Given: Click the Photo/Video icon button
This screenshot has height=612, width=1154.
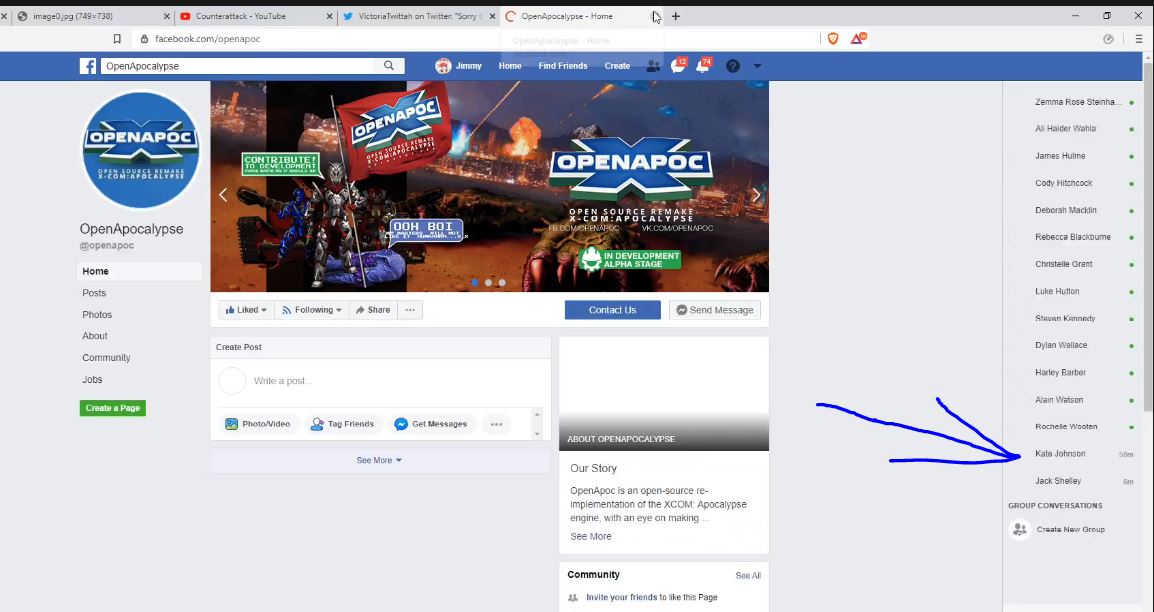Looking at the screenshot, I should click(x=258, y=424).
